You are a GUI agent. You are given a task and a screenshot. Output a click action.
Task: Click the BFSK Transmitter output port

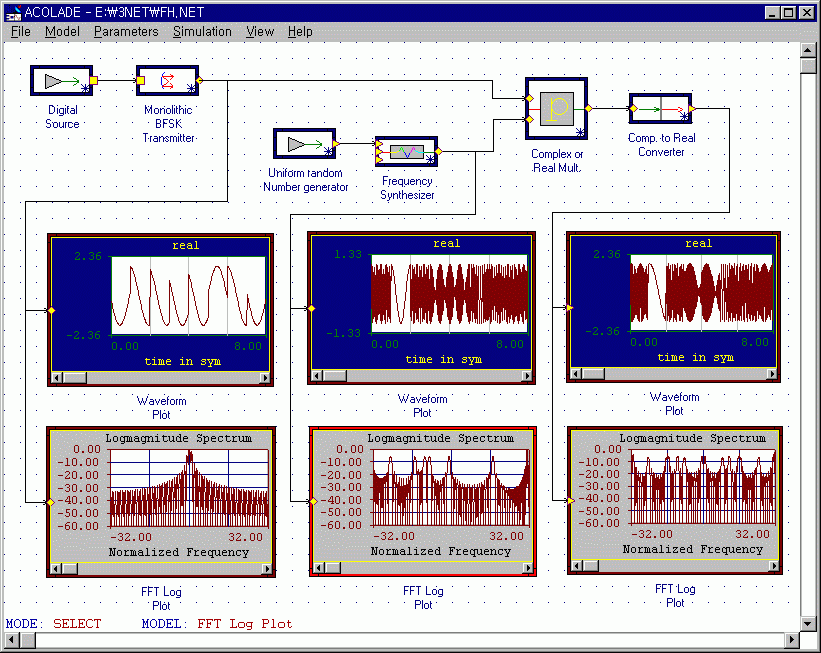[x=199, y=80]
